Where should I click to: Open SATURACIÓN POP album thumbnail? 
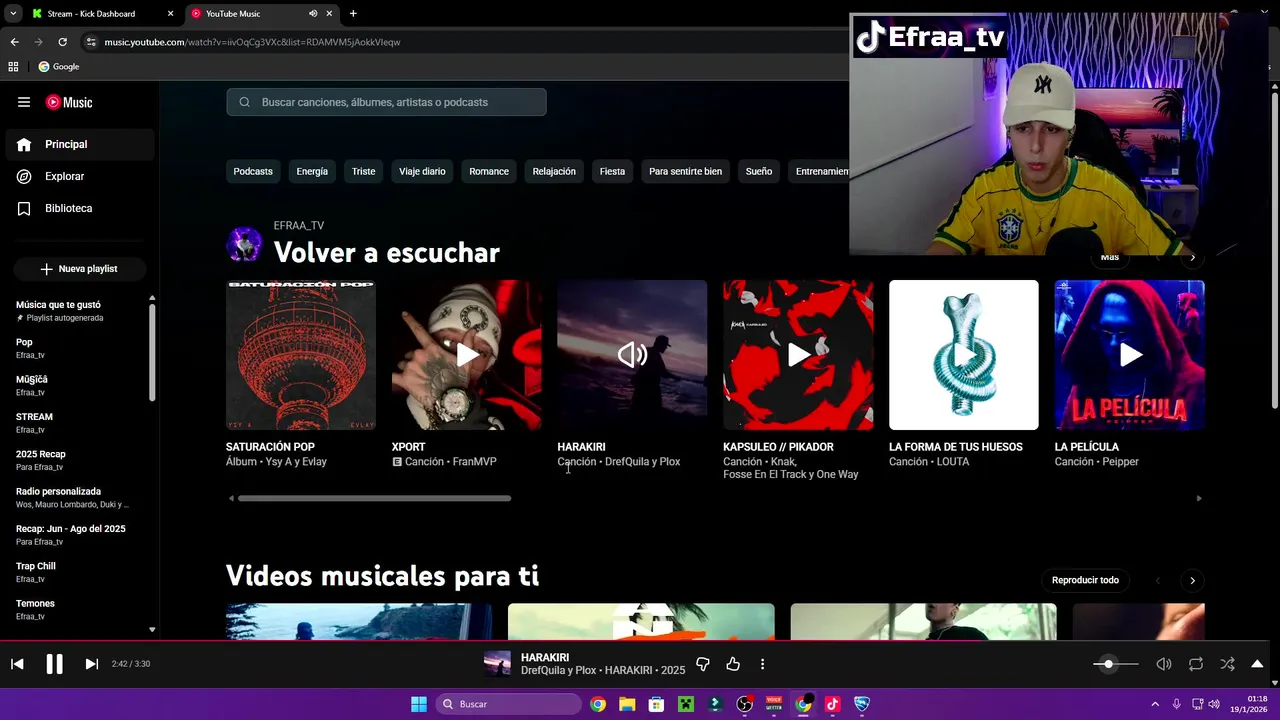301,355
